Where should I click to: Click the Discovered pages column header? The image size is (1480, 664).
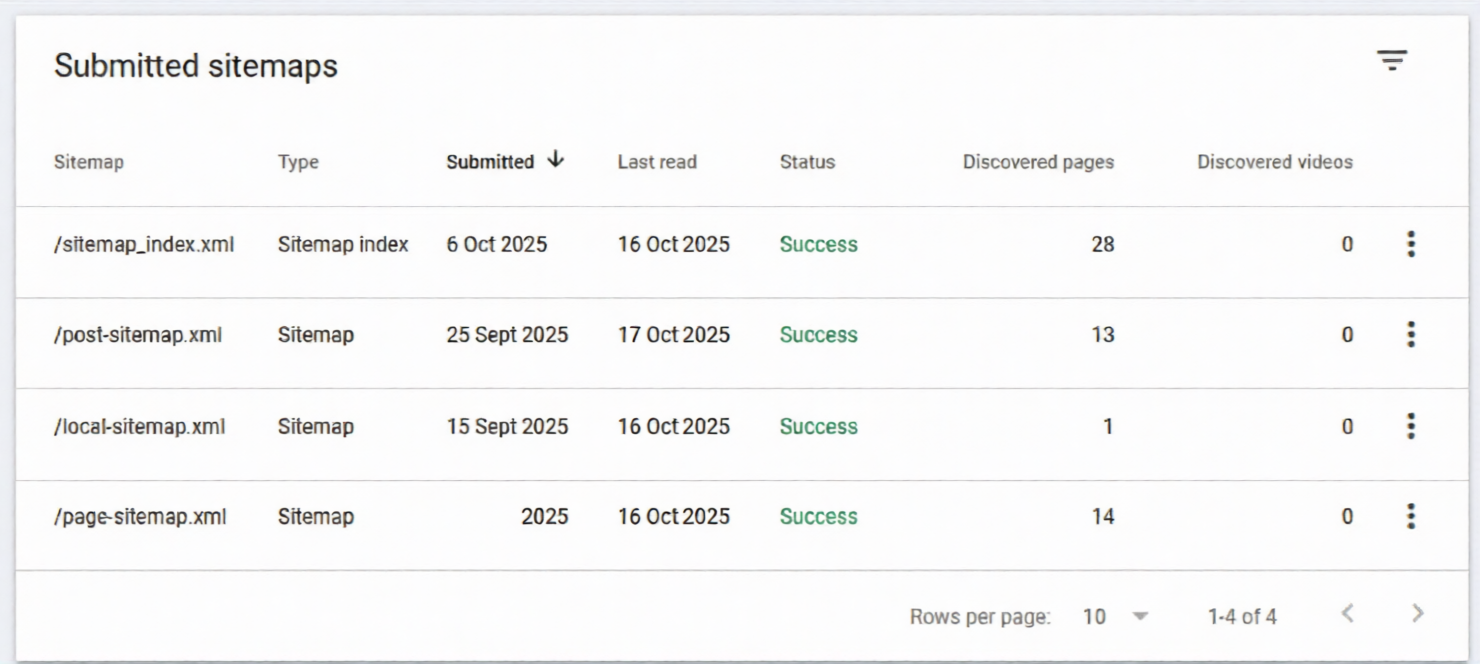1038,162
